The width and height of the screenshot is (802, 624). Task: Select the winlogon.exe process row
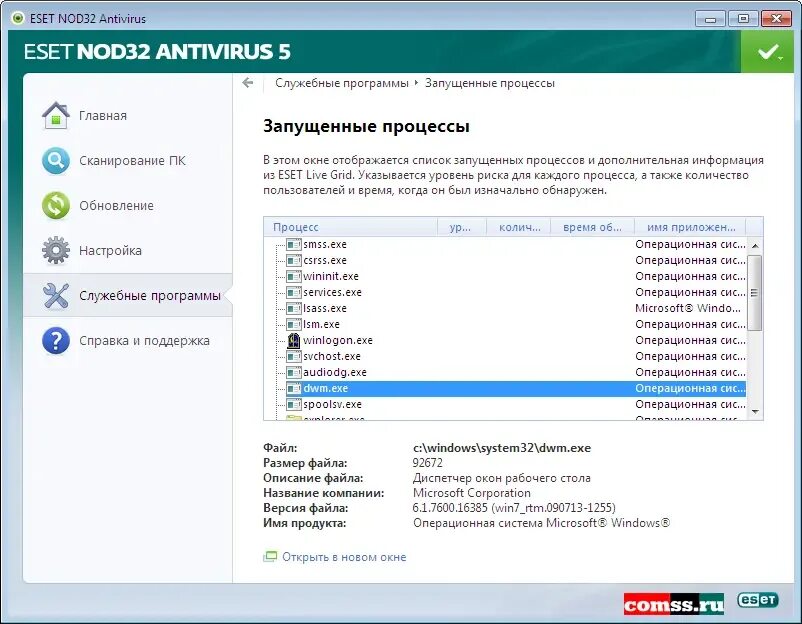click(505, 340)
